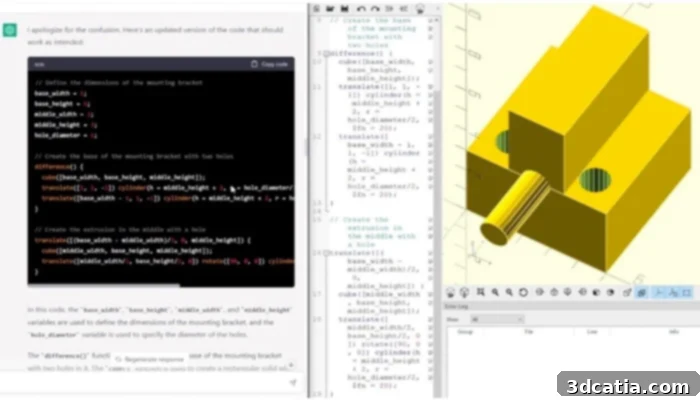Toggle Show Axes in viewer toolbar
This screenshot has height=400, width=700.
(658, 292)
